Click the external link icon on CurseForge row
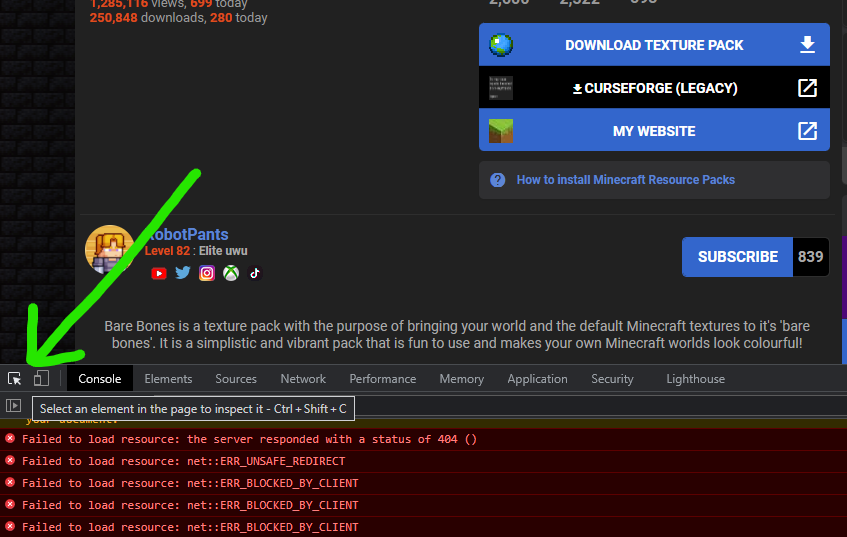 (807, 88)
